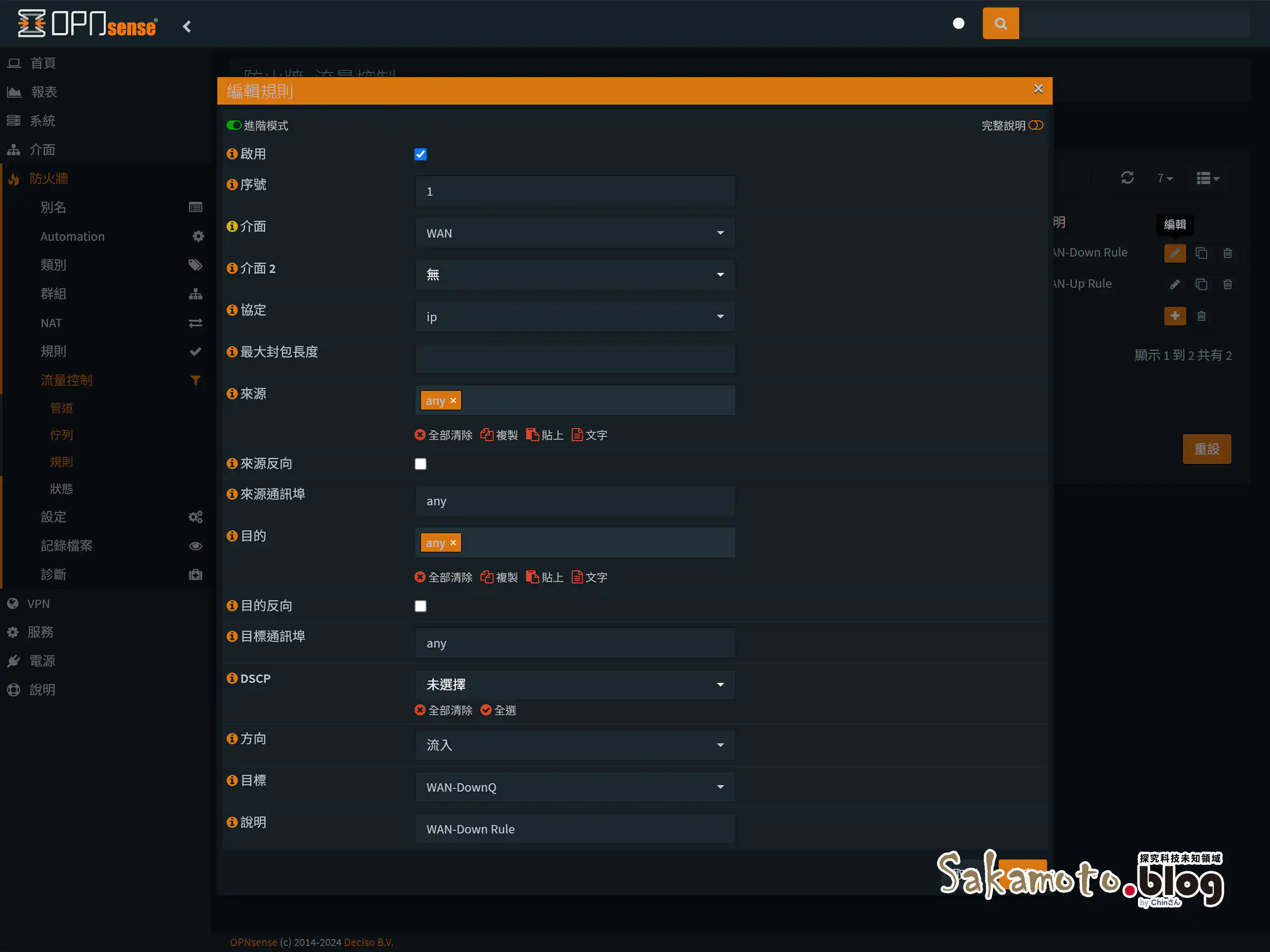1270x952 pixels.
Task: Delete the WAN-Up Rule with trash icon
Action: pos(1228,284)
